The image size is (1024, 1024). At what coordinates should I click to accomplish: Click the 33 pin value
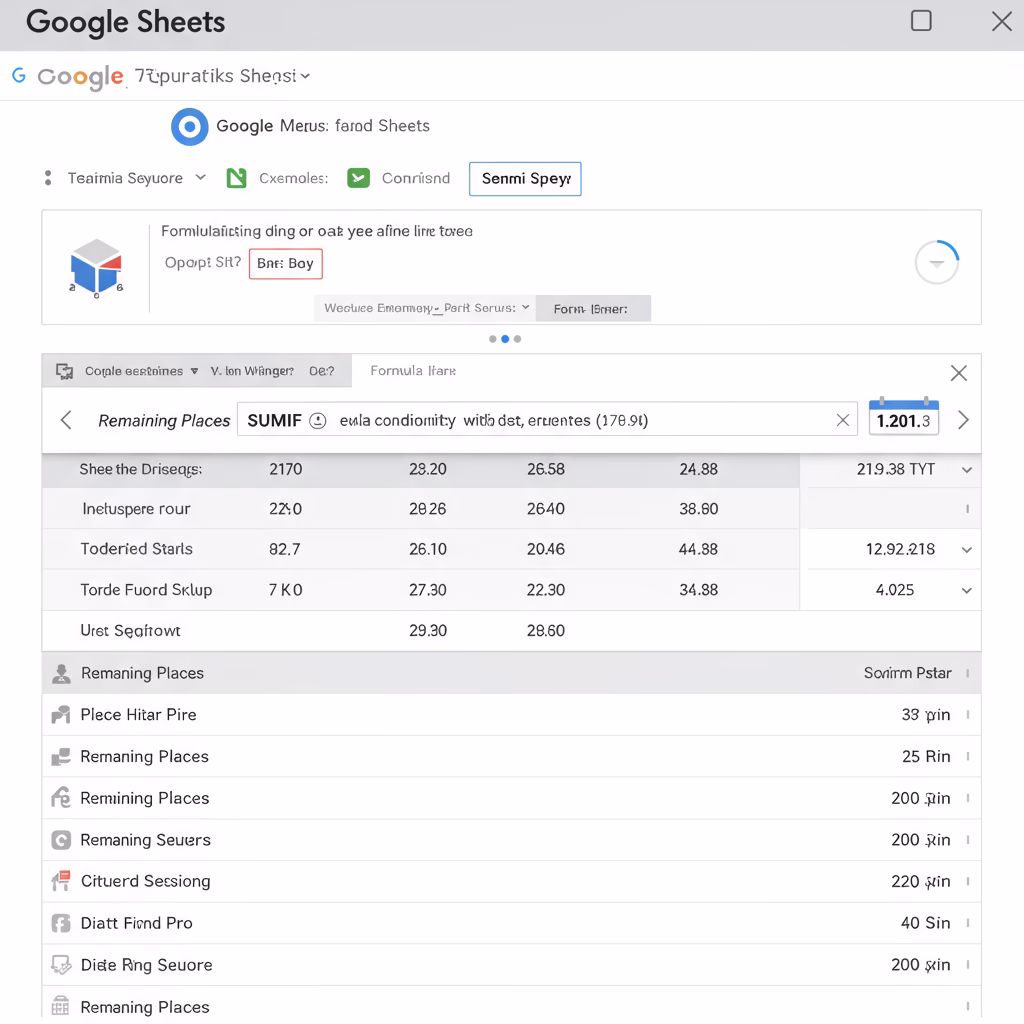(x=925, y=714)
